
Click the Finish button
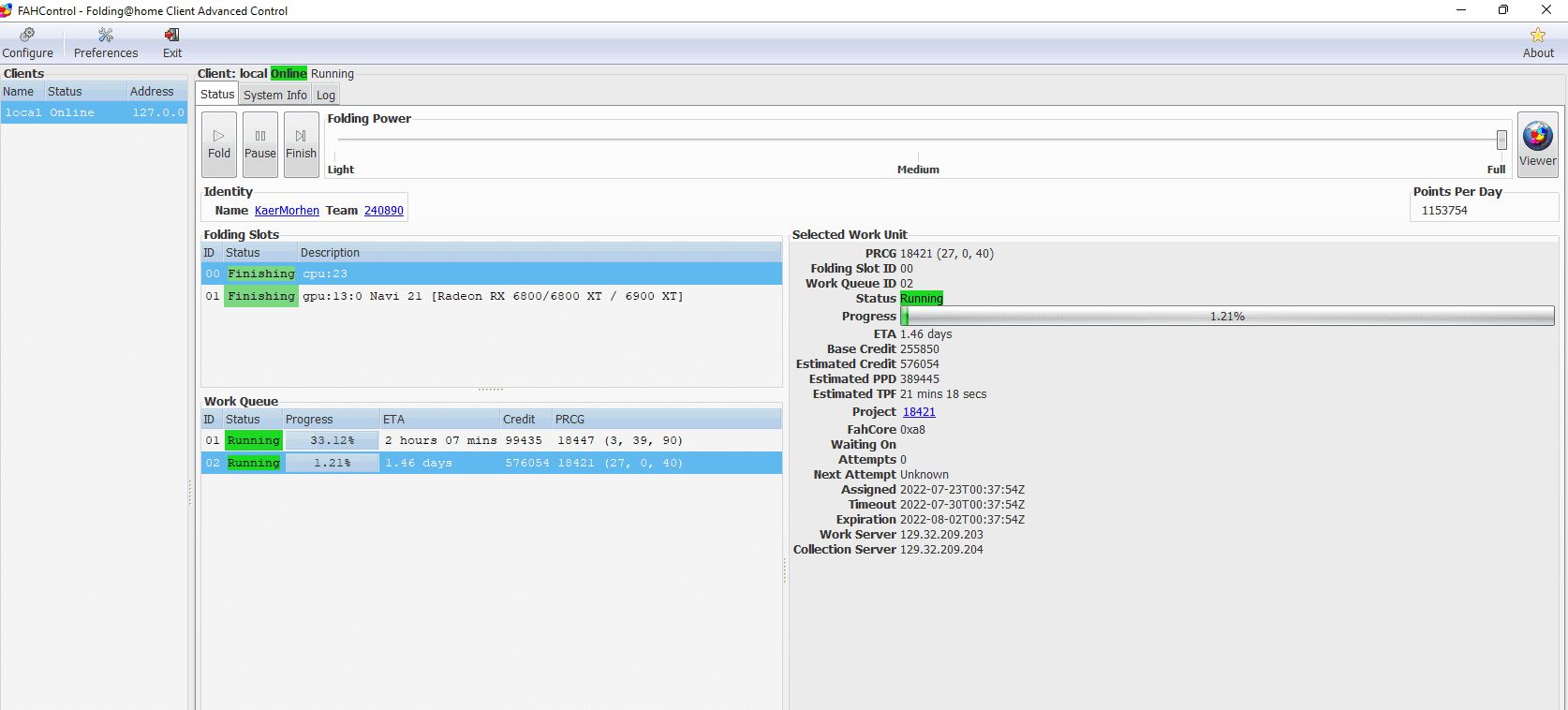[x=302, y=144]
